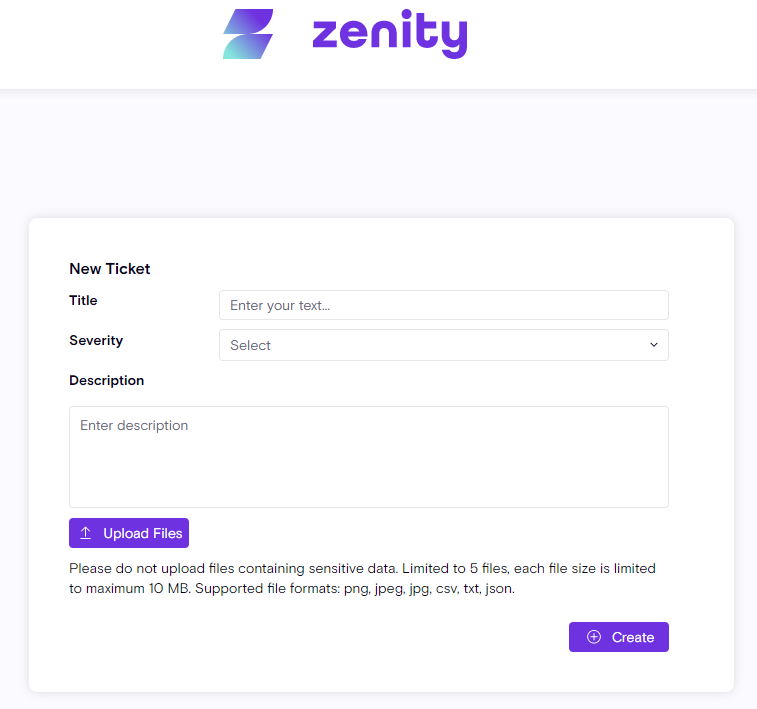Click the zenity wordmark text
The width and height of the screenshot is (757, 709).
click(x=389, y=35)
